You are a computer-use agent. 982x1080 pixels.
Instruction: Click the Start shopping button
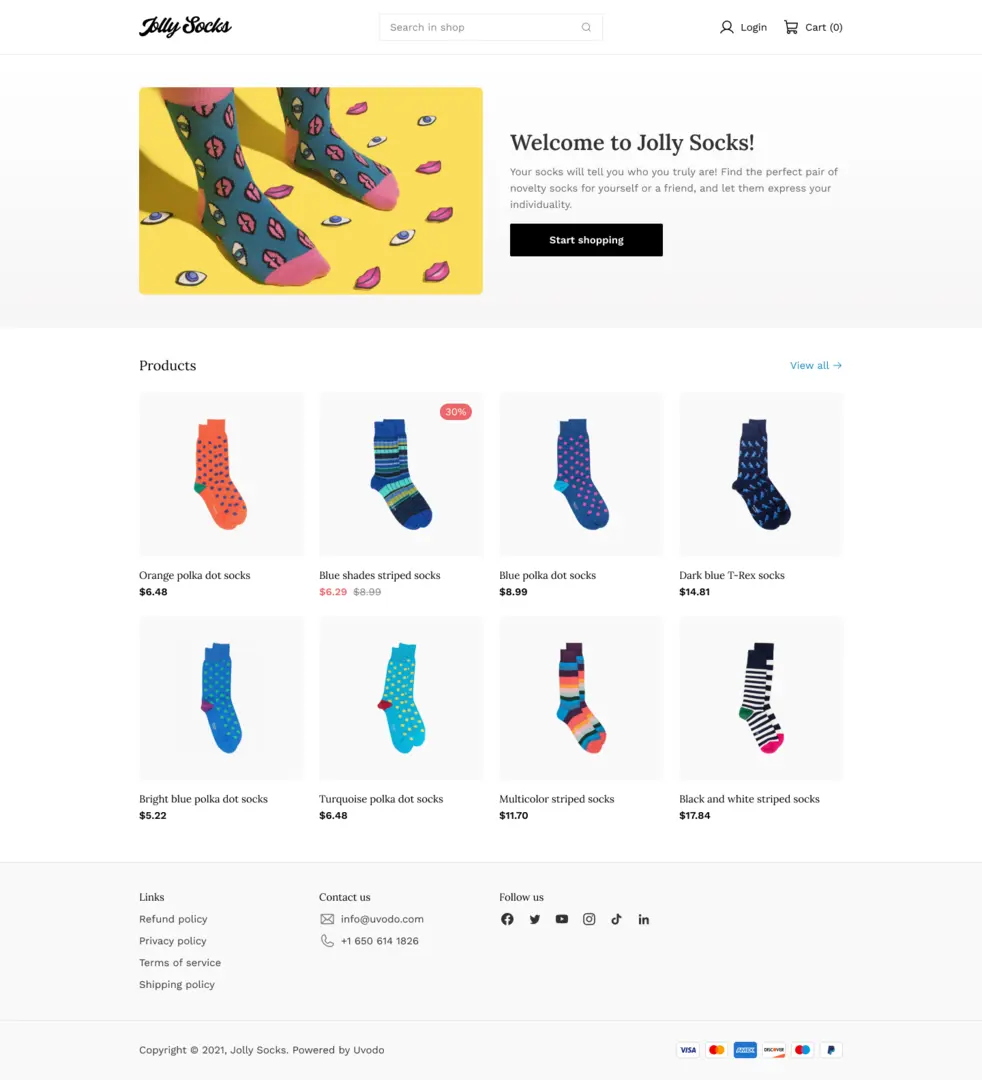coord(586,240)
